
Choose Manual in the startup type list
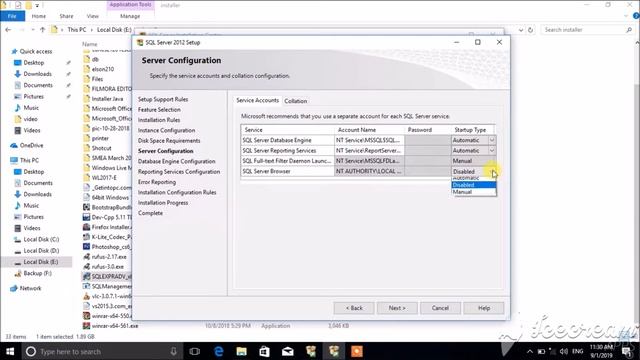[x=473, y=192]
